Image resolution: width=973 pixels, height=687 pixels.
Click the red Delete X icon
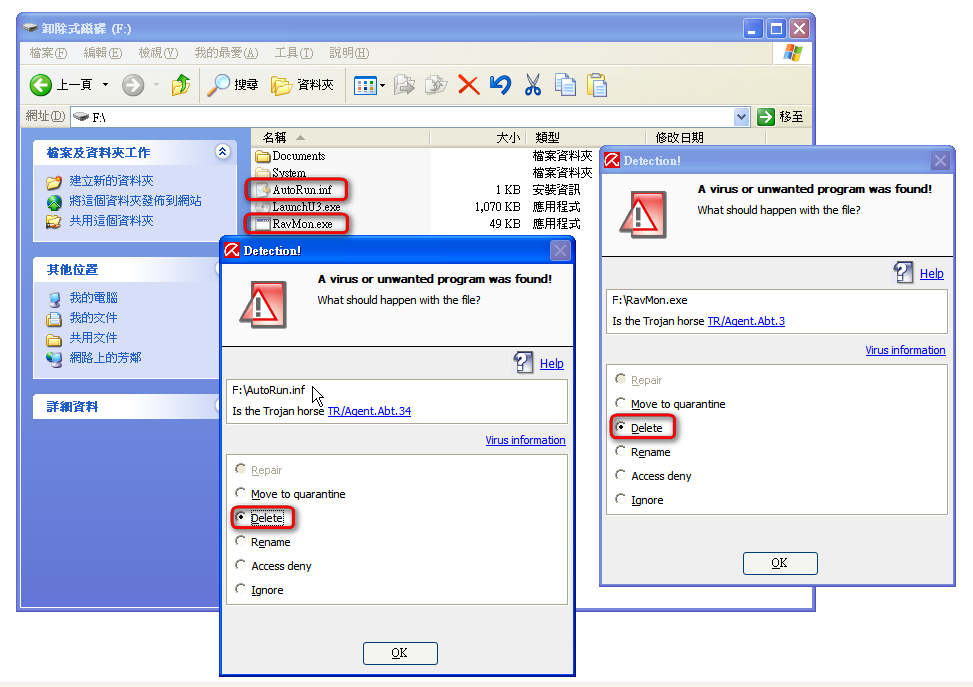tap(469, 85)
